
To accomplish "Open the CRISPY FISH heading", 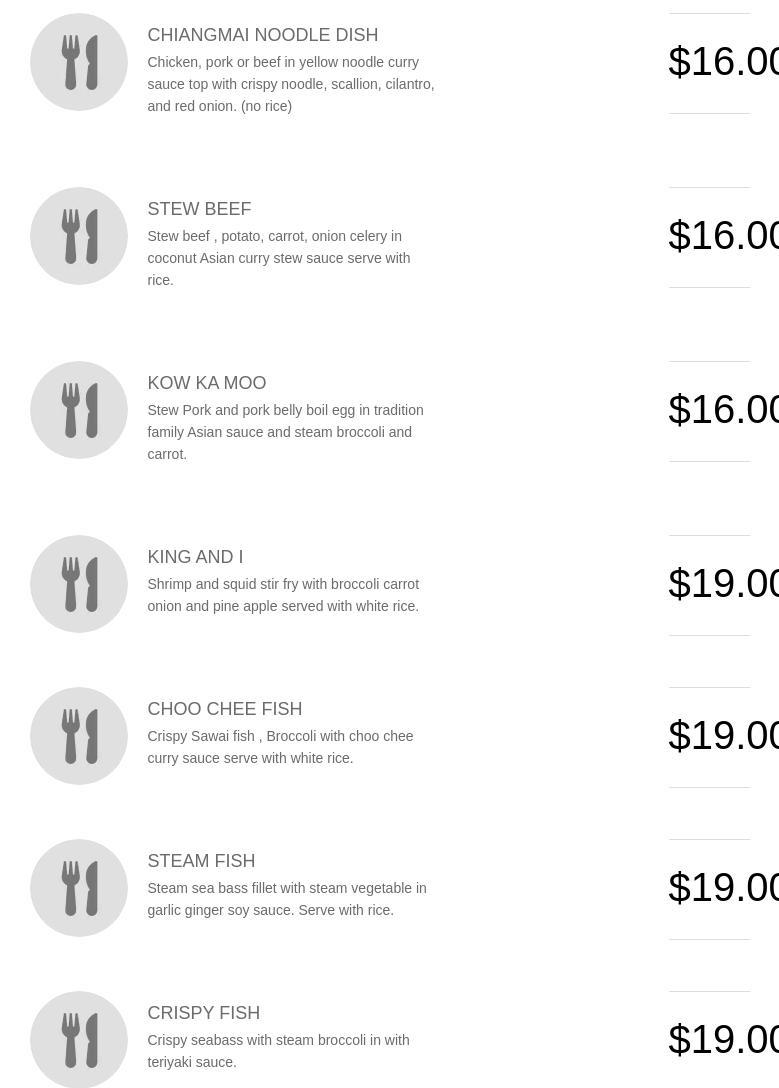I will [x=203, y=1013].
